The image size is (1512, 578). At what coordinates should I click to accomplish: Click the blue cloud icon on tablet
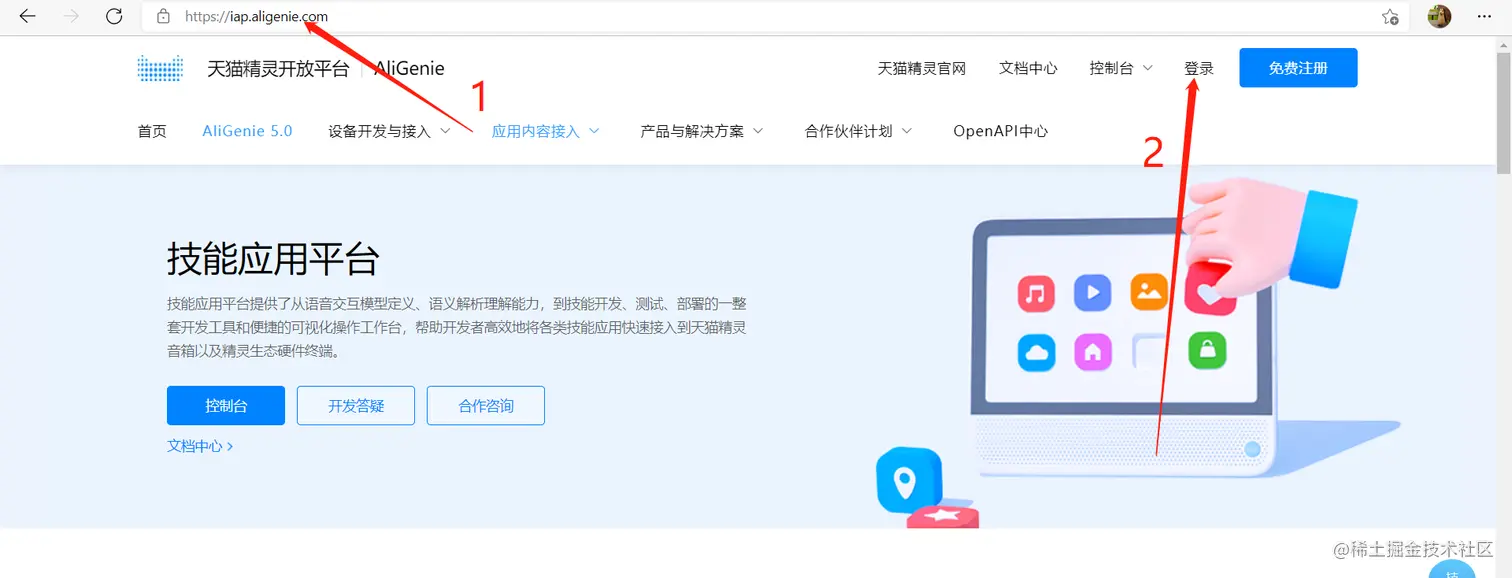(1037, 352)
